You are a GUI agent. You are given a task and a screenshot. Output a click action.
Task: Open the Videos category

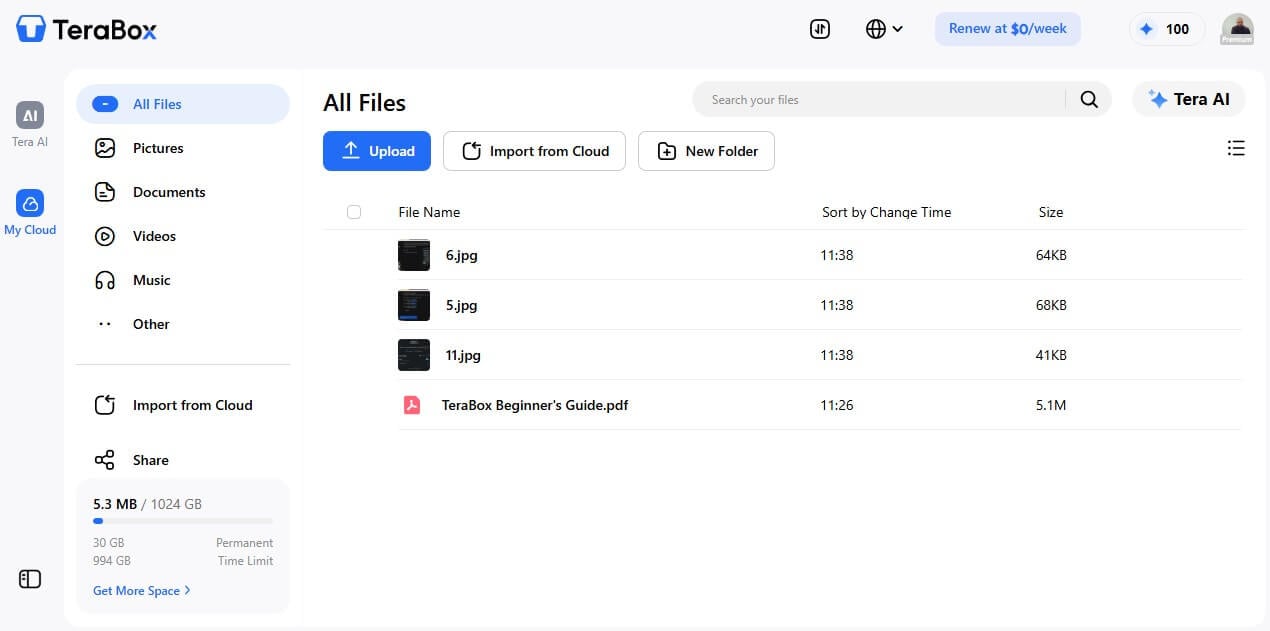(183, 236)
